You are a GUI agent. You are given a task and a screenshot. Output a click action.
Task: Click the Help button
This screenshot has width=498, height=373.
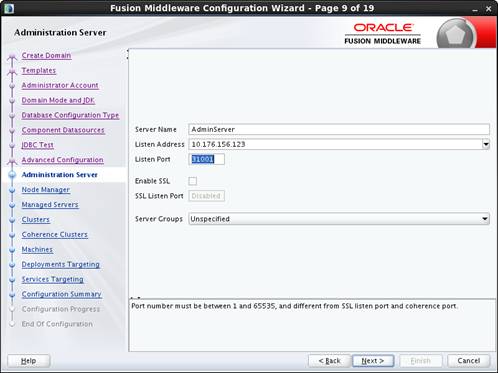[29, 361]
